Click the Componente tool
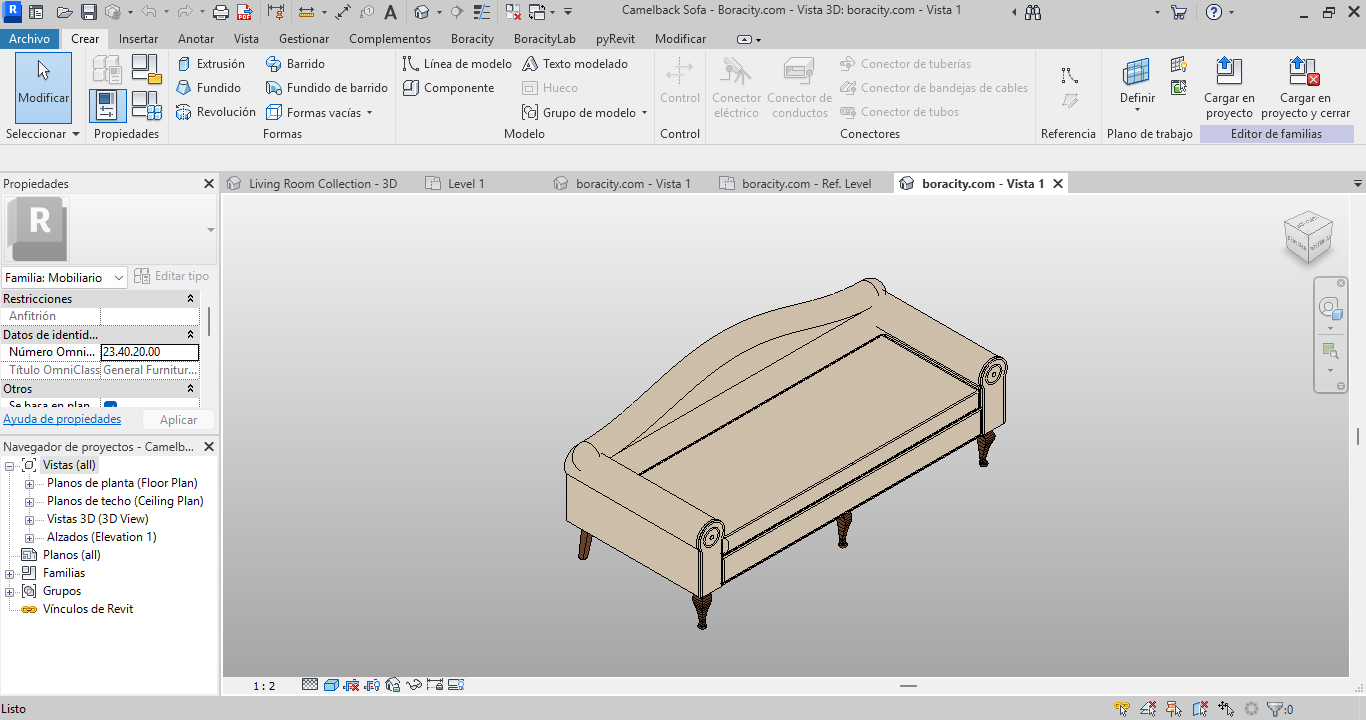 click(x=448, y=88)
